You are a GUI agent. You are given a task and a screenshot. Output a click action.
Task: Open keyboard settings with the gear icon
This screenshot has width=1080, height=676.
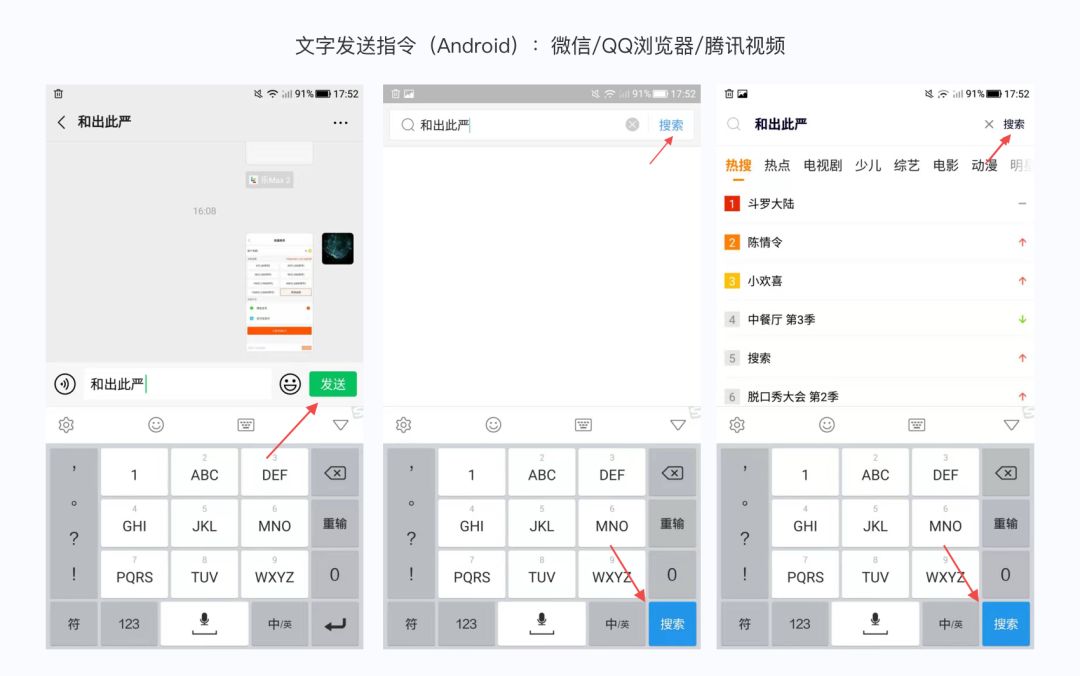point(65,424)
